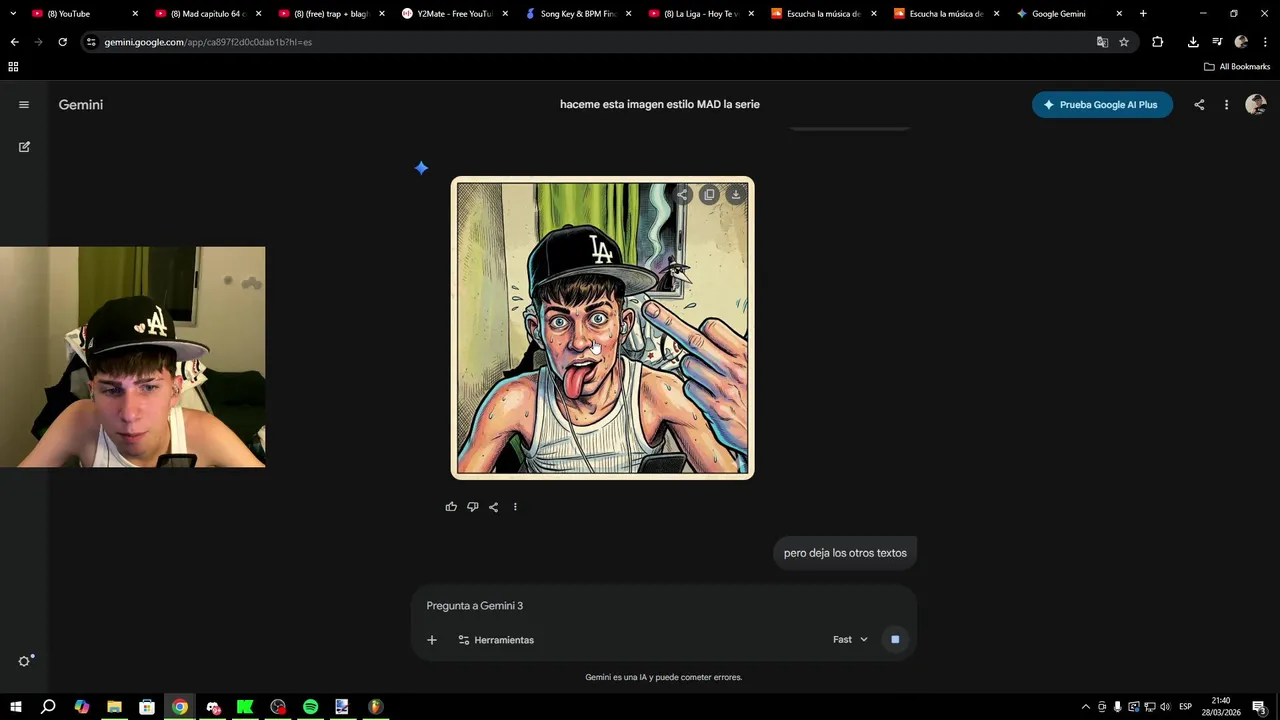Bookmark this page with the star icon
The image size is (1280, 720).
tap(1124, 42)
